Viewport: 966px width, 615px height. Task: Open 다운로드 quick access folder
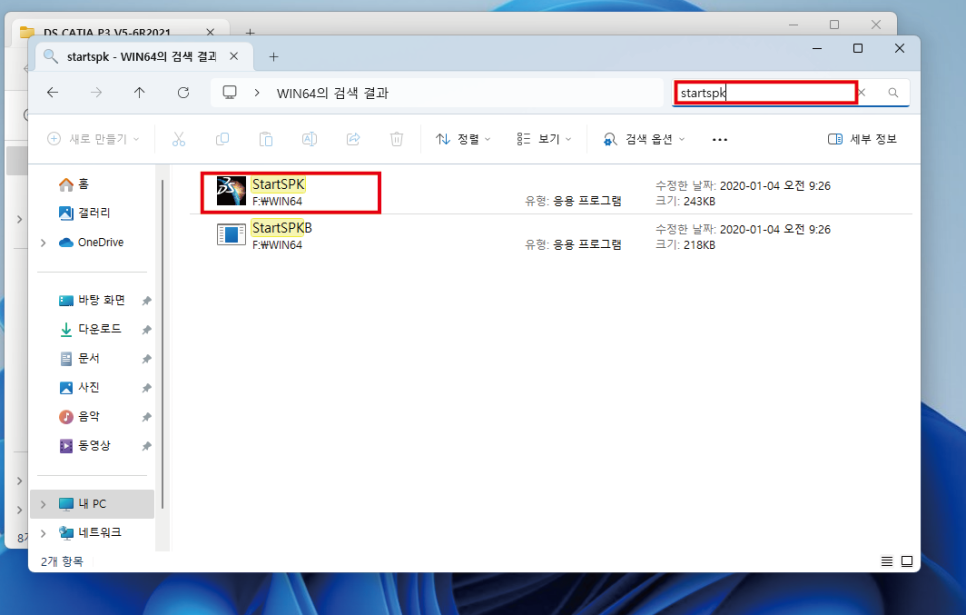point(91,329)
